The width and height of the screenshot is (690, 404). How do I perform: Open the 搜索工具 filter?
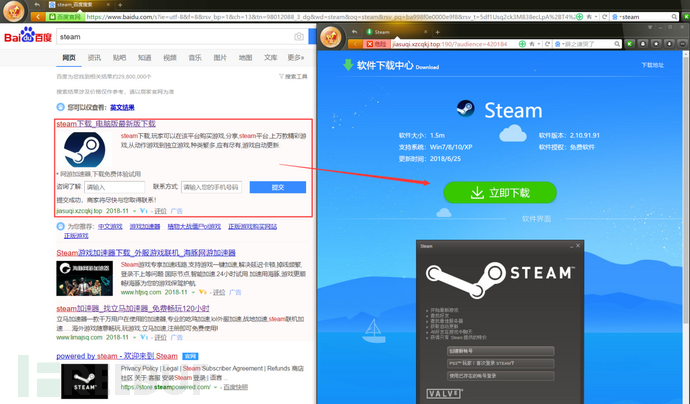293,77
